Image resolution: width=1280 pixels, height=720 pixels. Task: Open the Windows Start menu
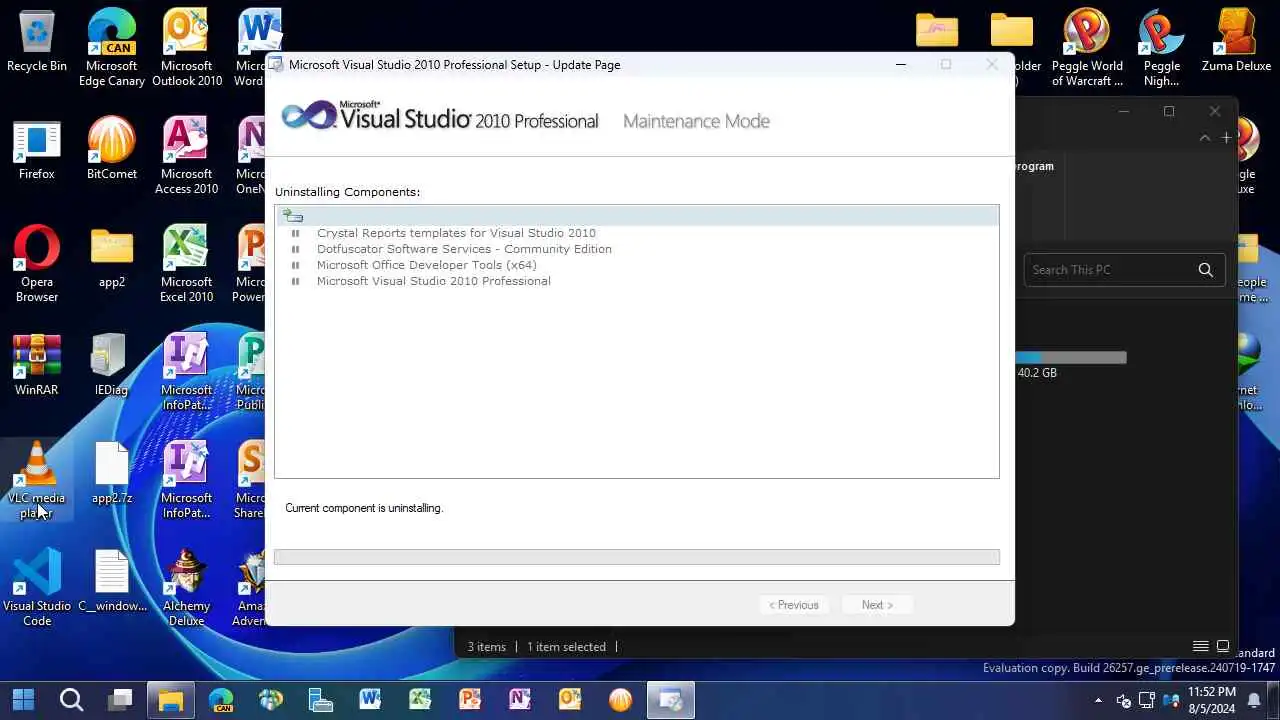[x=22, y=699]
